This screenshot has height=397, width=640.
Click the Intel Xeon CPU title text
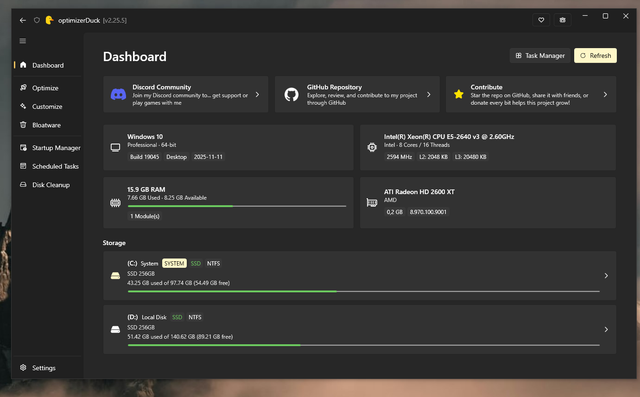click(x=449, y=137)
